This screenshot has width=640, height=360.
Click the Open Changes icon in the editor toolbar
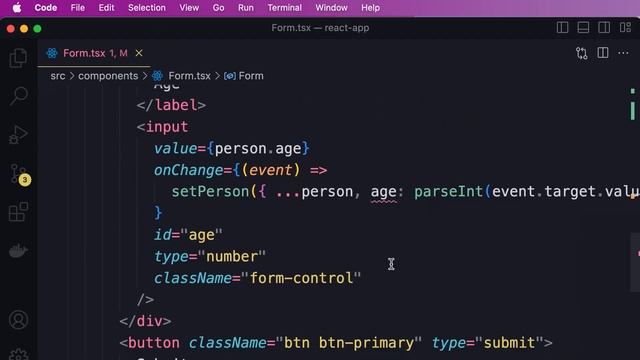click(582, 53)
